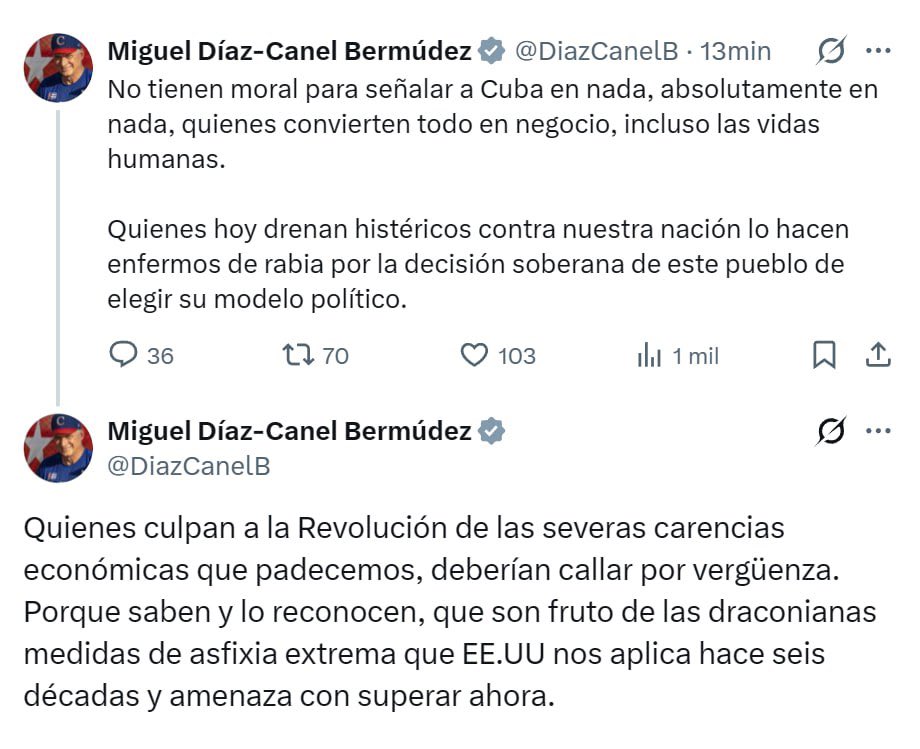Click the author name on the second tweet
The width and height of the screenshot is (920, 749).
(x=289, y=432)
